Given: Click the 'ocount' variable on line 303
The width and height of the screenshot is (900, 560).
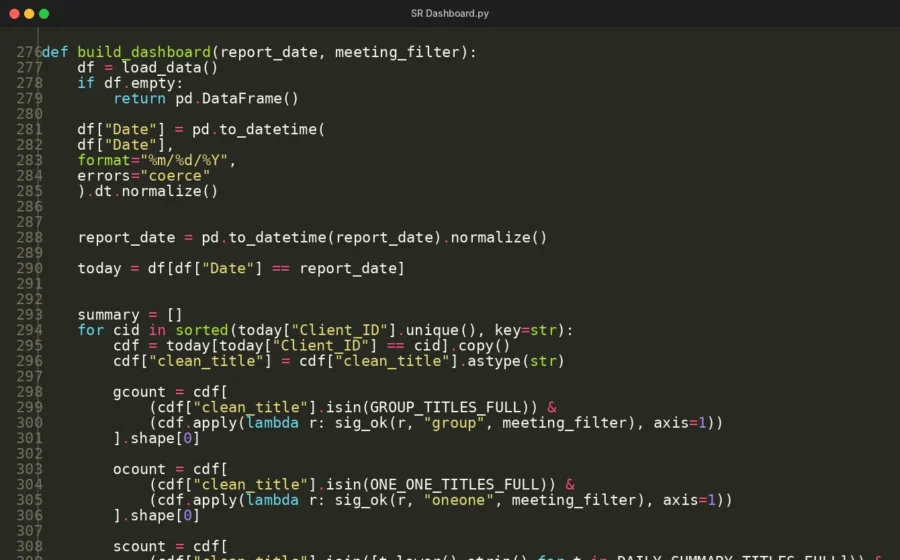Looking at the screenshot, I should point(139,470).
